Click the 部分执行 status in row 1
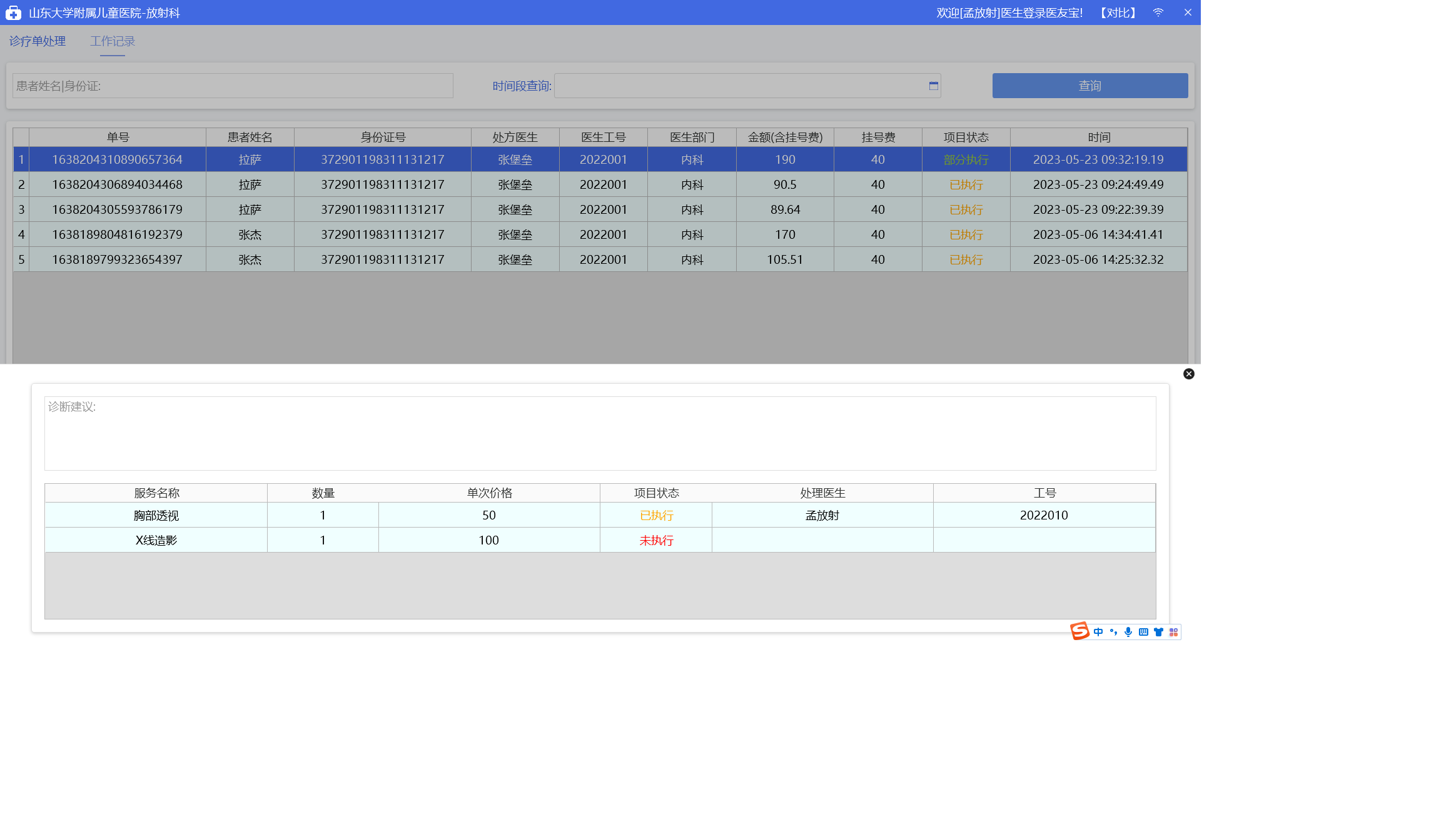This screenshot has width=1456, height=837. [x=966, y=160]
